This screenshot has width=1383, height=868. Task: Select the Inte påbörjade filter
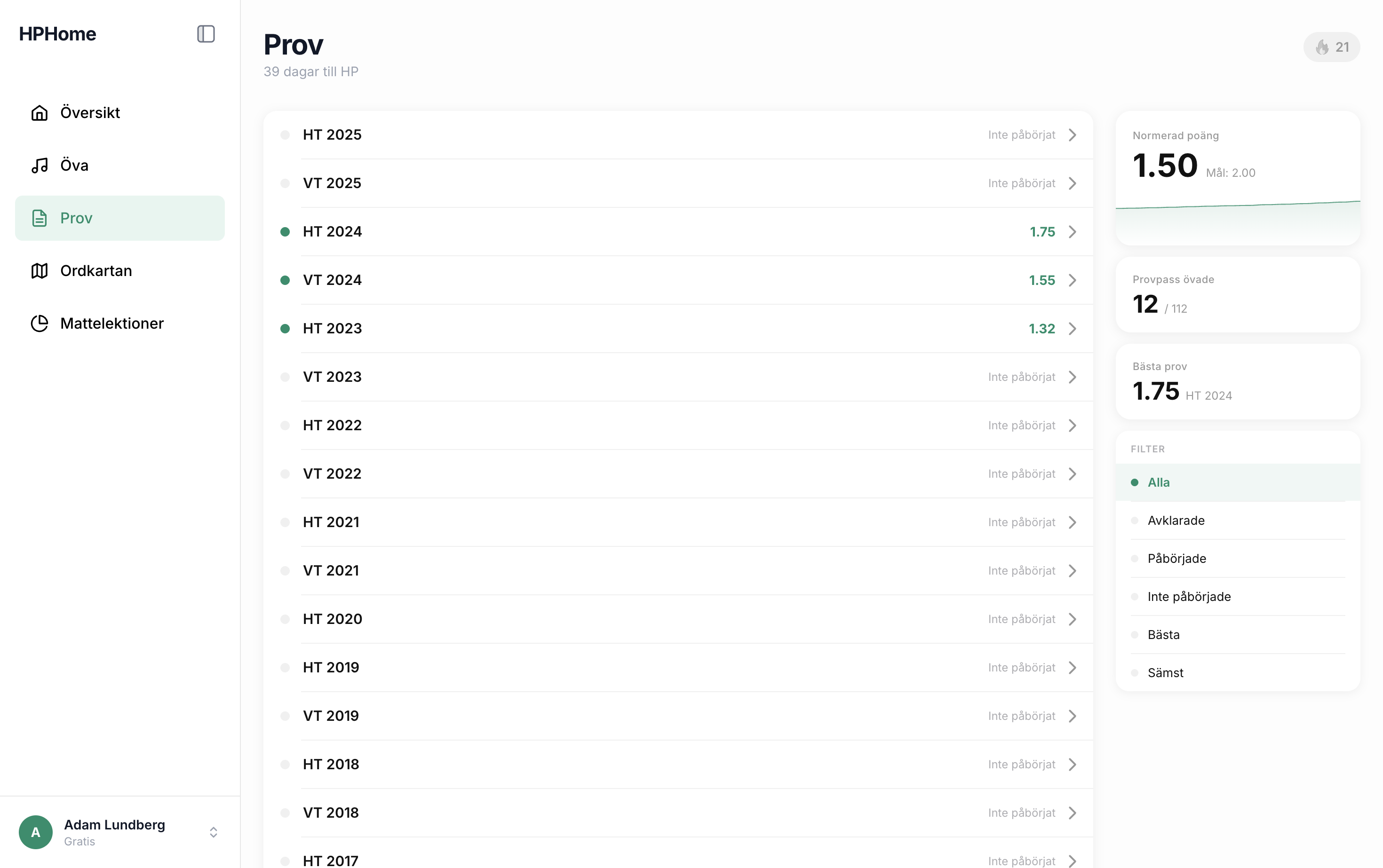[1189, 597]
